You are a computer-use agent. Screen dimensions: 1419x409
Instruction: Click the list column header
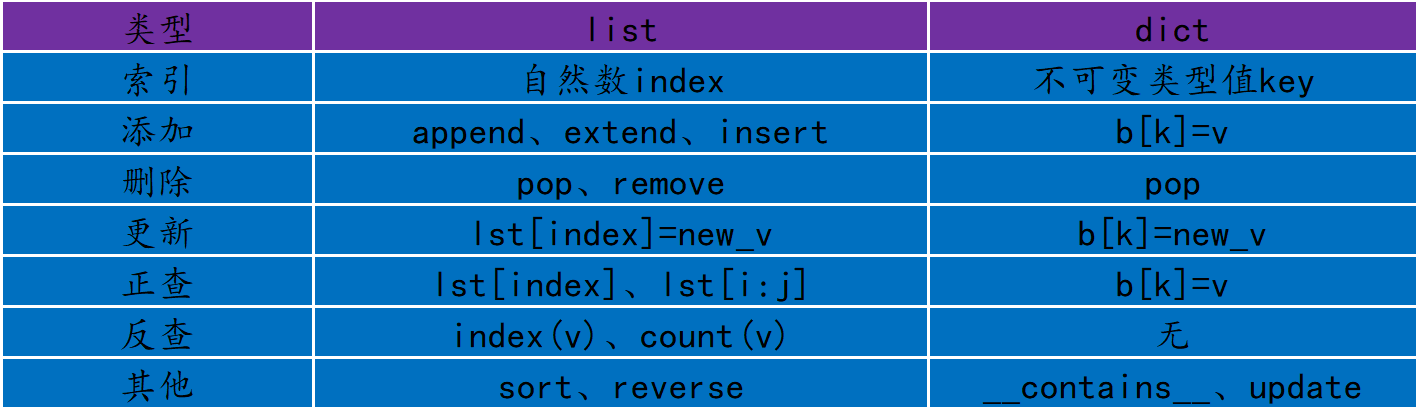coord(621,28)
